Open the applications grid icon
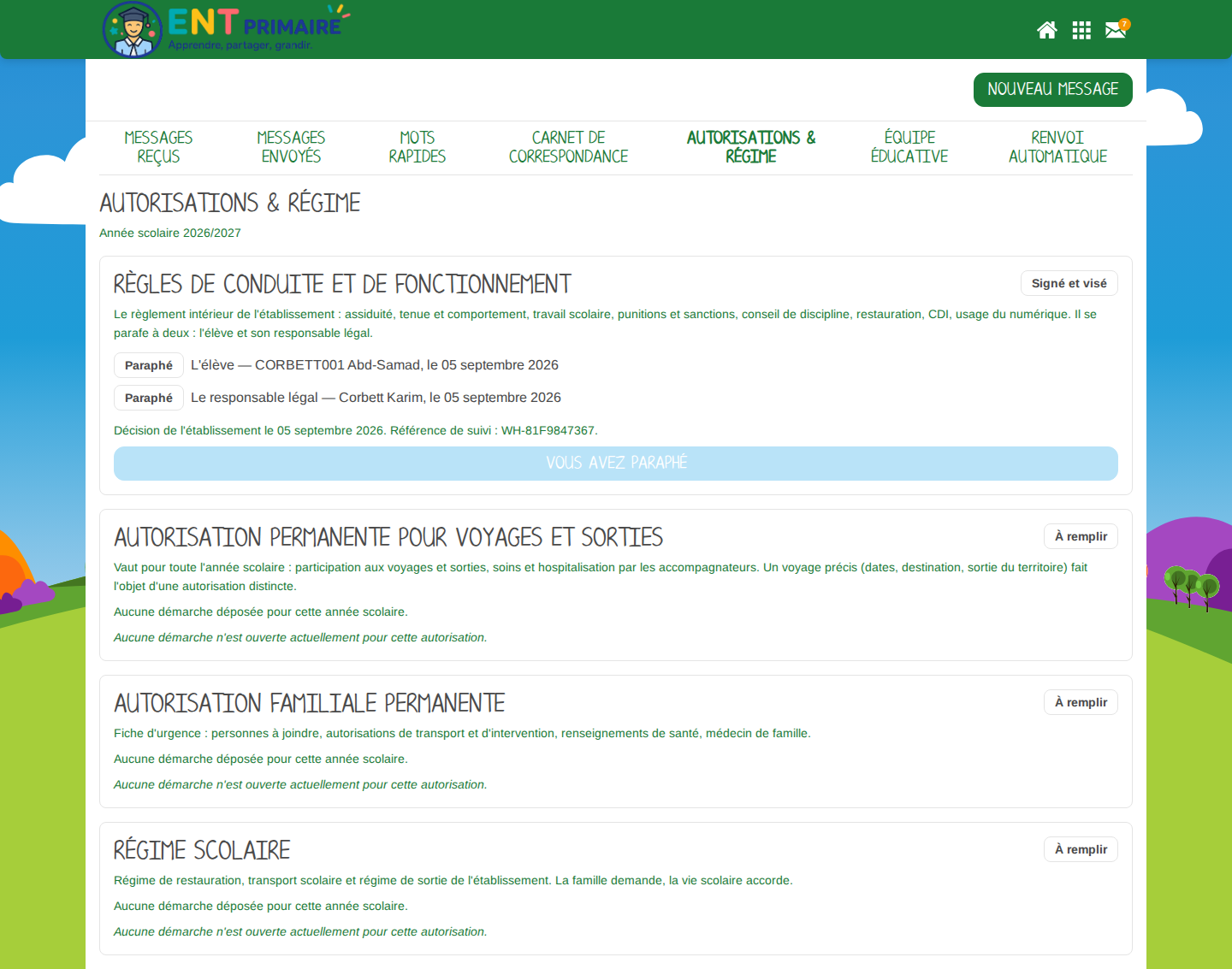1232x969 pixels. pos(1081,31)
